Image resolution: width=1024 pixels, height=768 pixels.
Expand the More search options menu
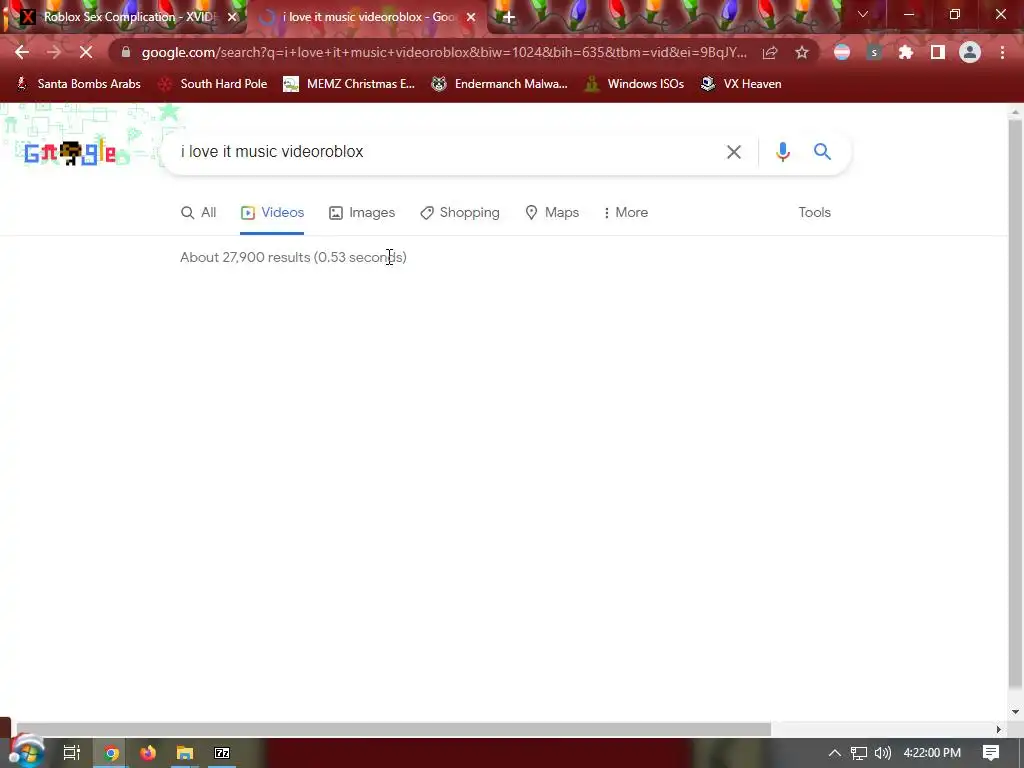click(626, 212)
